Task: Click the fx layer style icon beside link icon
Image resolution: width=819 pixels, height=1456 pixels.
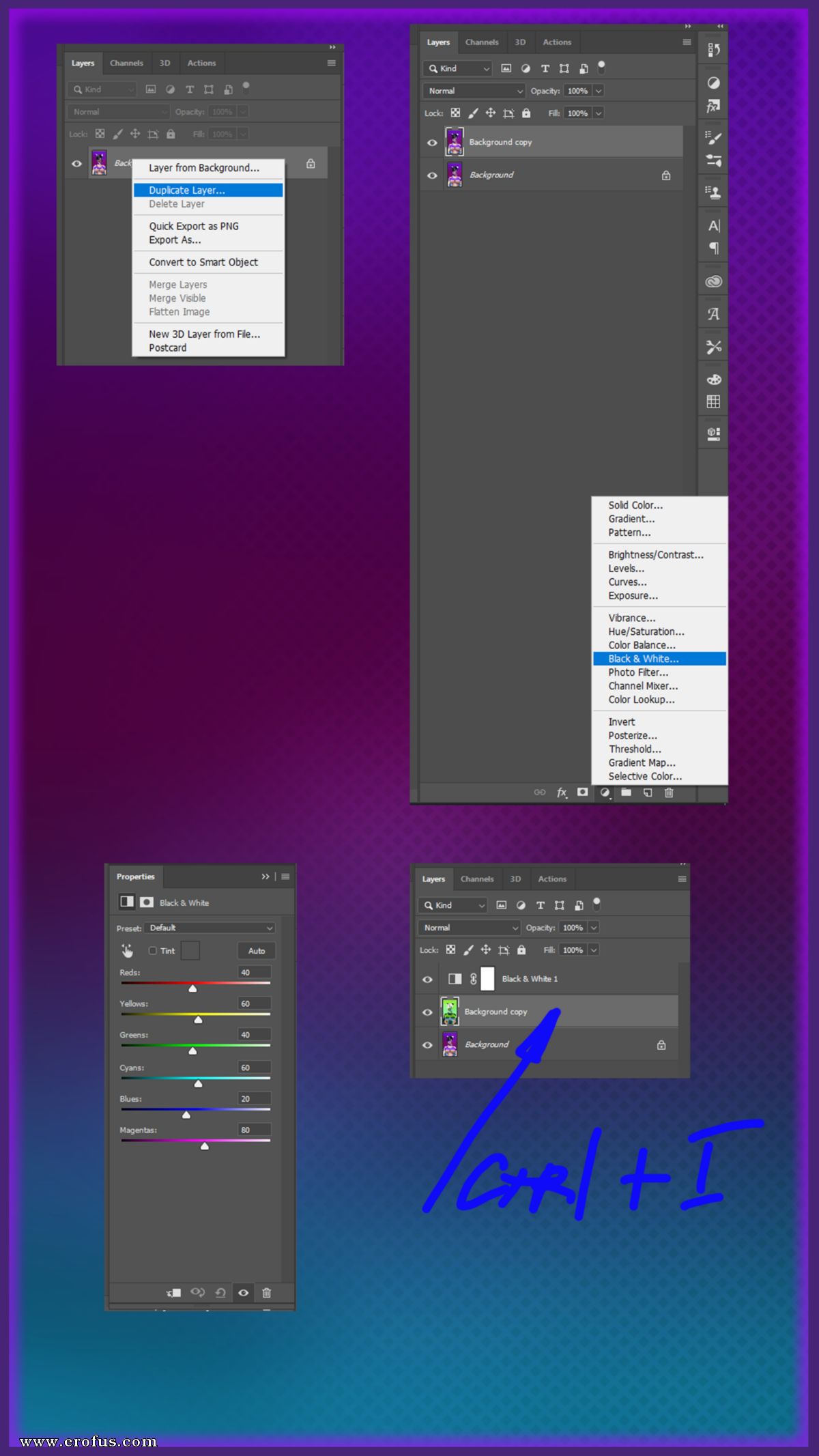Action: point(562,792)
